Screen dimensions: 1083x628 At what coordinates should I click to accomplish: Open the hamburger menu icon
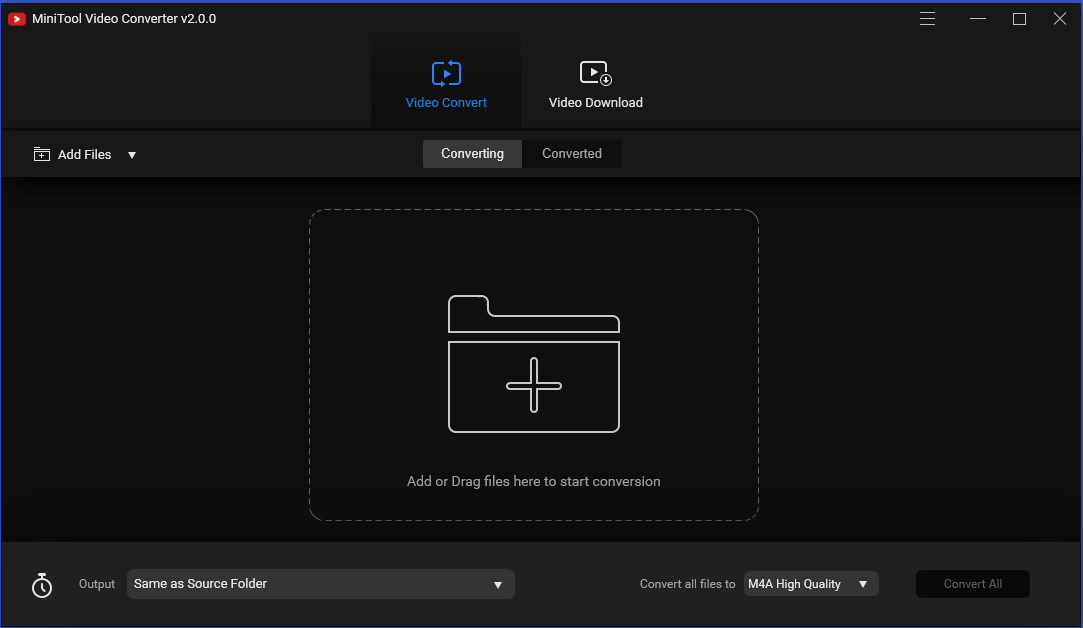coord(927,18)
